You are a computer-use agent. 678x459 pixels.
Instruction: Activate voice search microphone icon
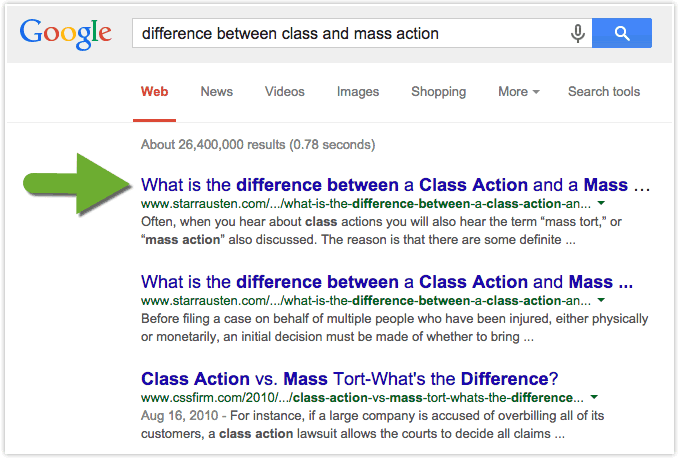(578, 33)
